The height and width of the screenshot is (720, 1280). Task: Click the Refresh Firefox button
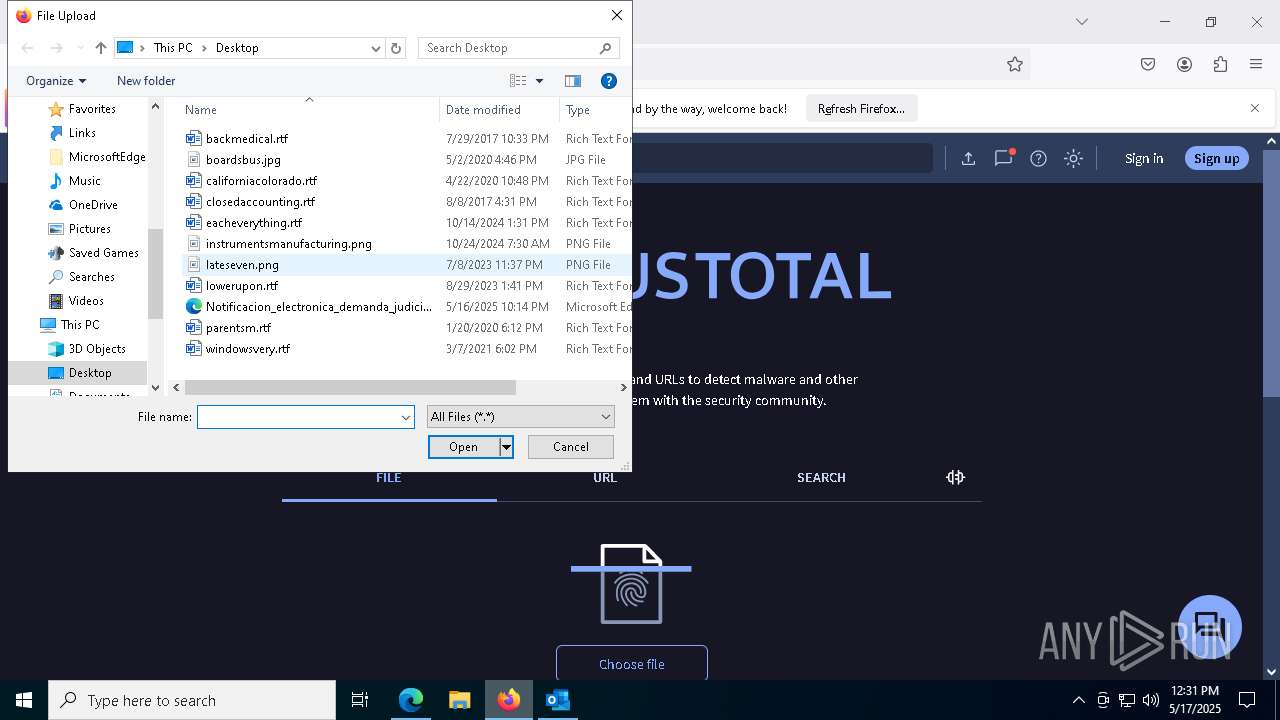(861, 109)
